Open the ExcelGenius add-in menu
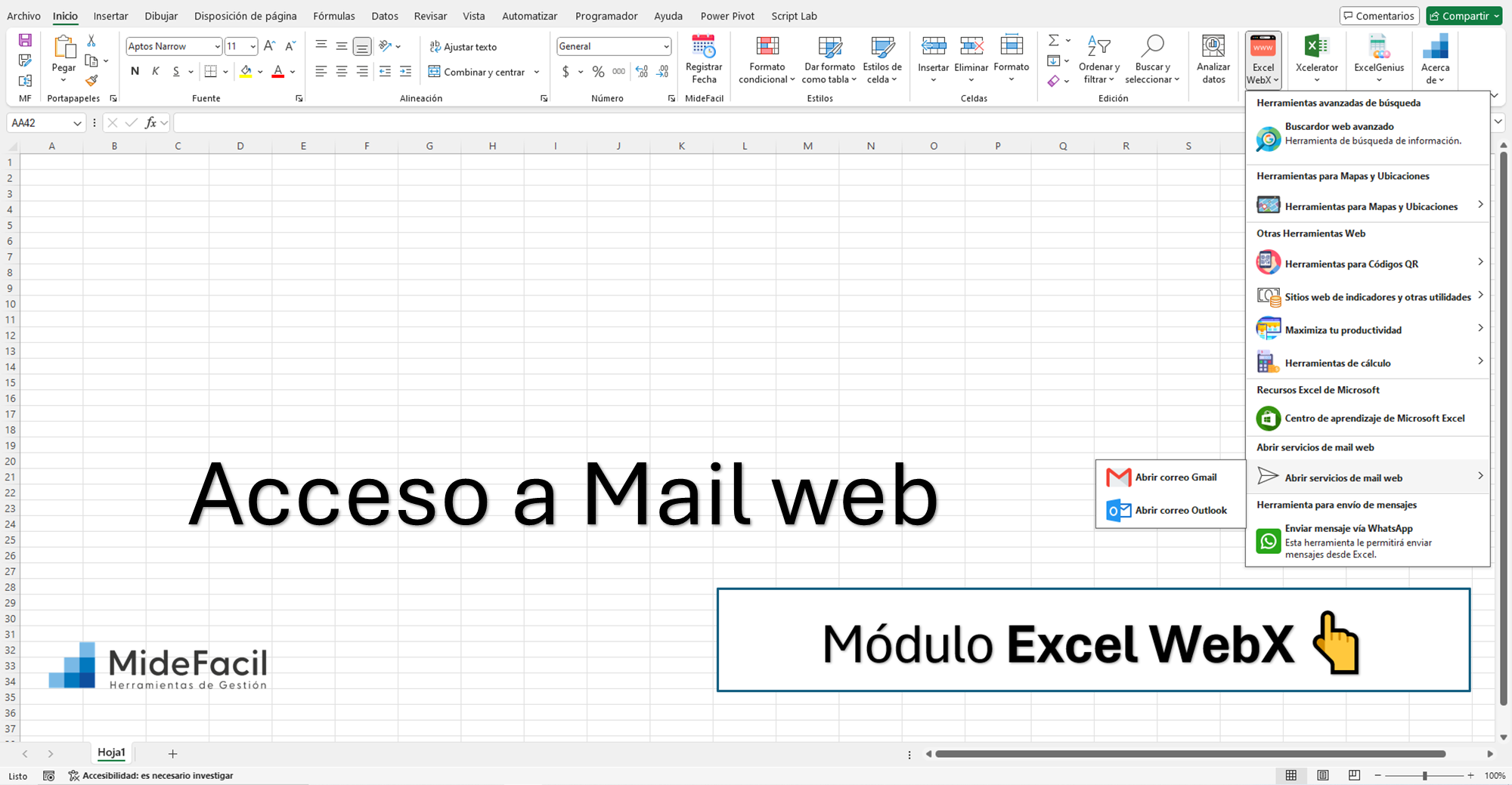The width and height of the screenshot is (1512, 785). click(x=1379, y=59)
